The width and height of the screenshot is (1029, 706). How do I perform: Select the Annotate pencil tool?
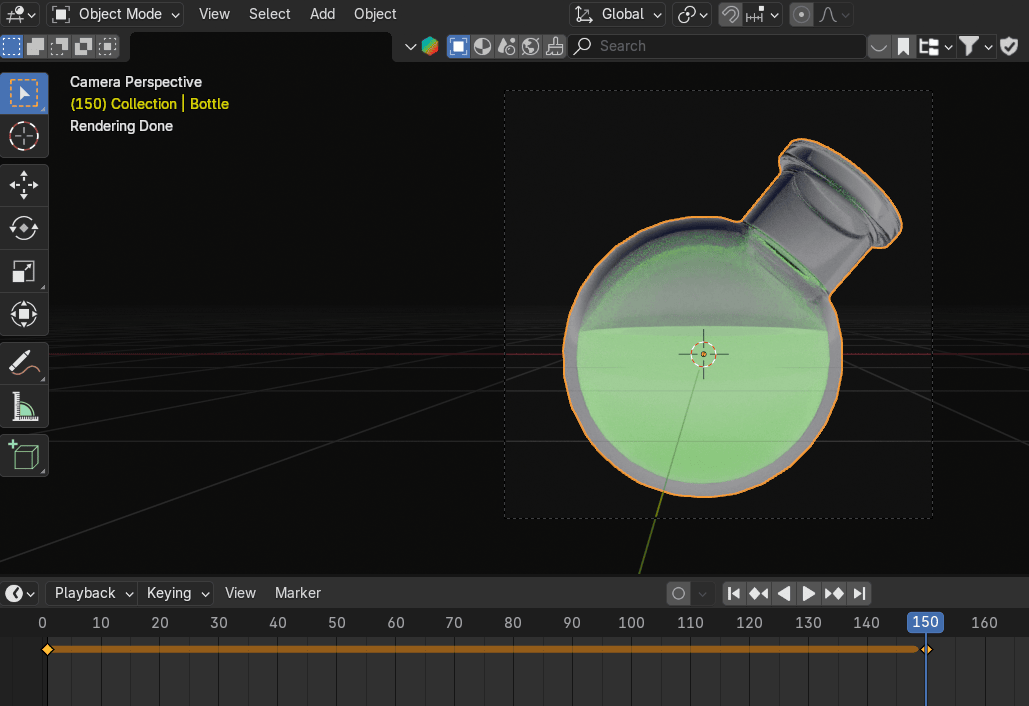[24, 364]
